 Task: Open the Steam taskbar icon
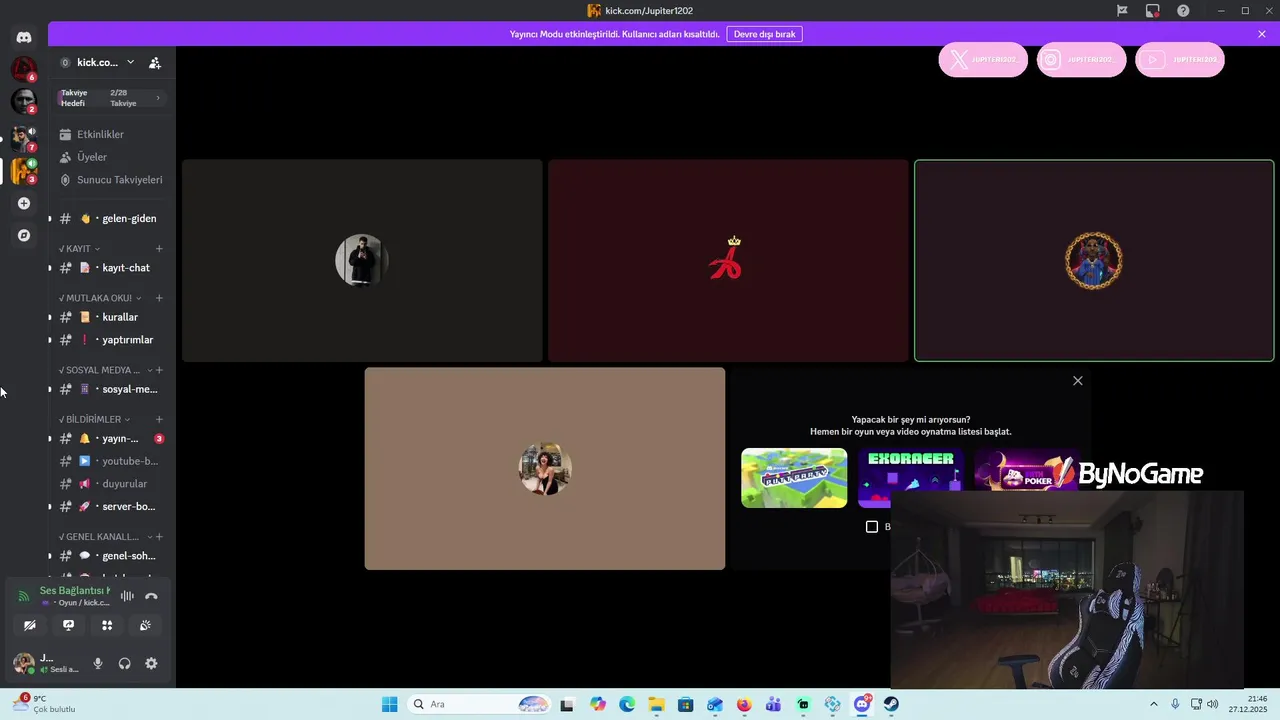891,704
